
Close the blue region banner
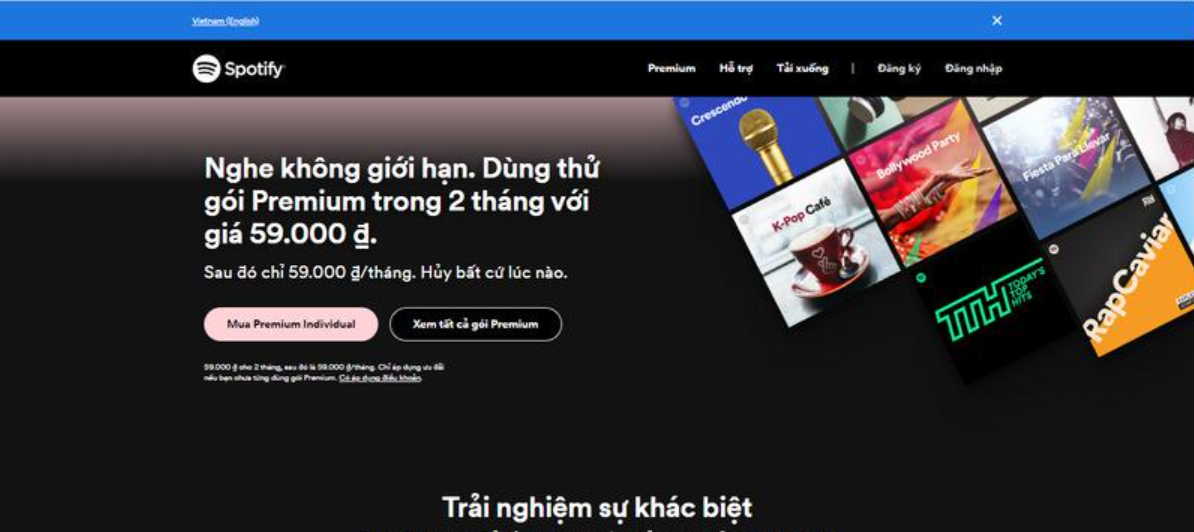997,21
